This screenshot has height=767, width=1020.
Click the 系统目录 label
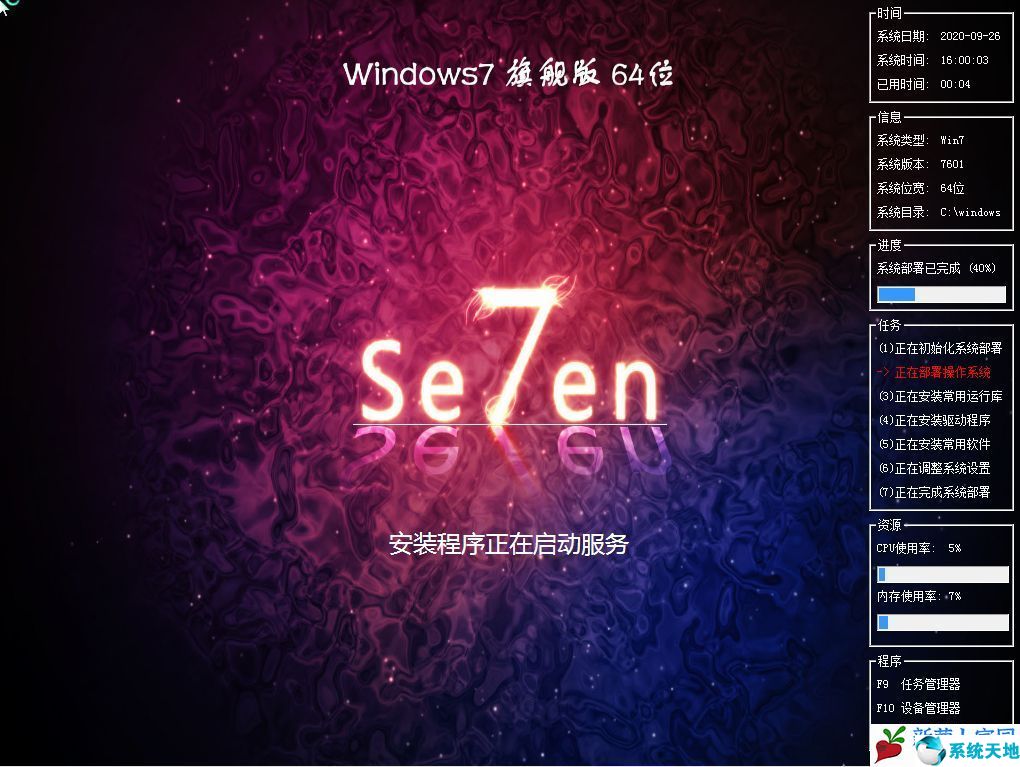click(x=902, y=213)
